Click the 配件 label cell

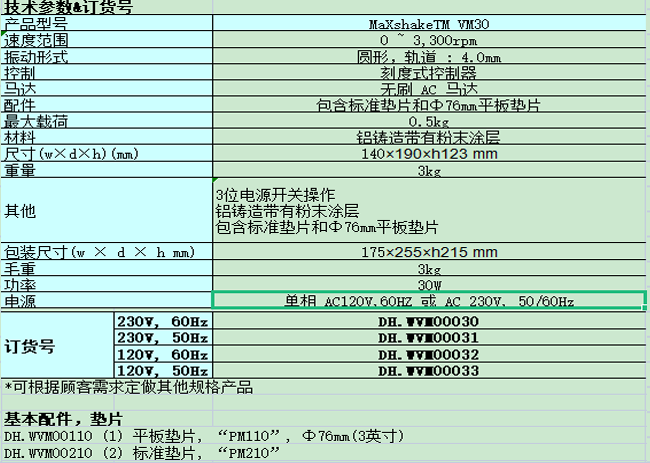(x=107, y=104)
